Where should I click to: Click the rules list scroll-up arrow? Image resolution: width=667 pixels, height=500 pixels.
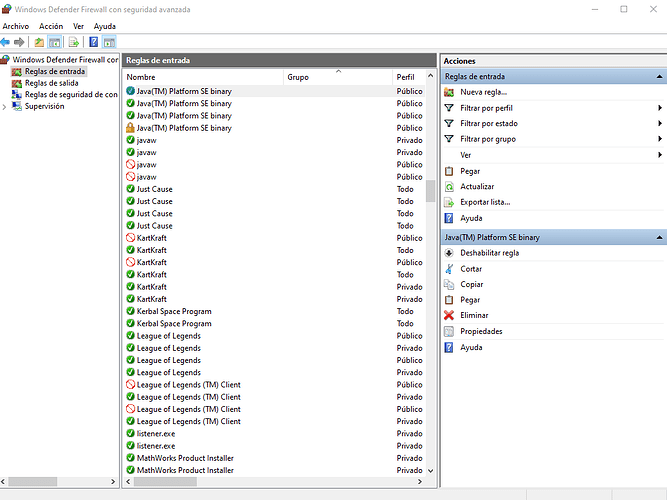click(x=430, y=76)
